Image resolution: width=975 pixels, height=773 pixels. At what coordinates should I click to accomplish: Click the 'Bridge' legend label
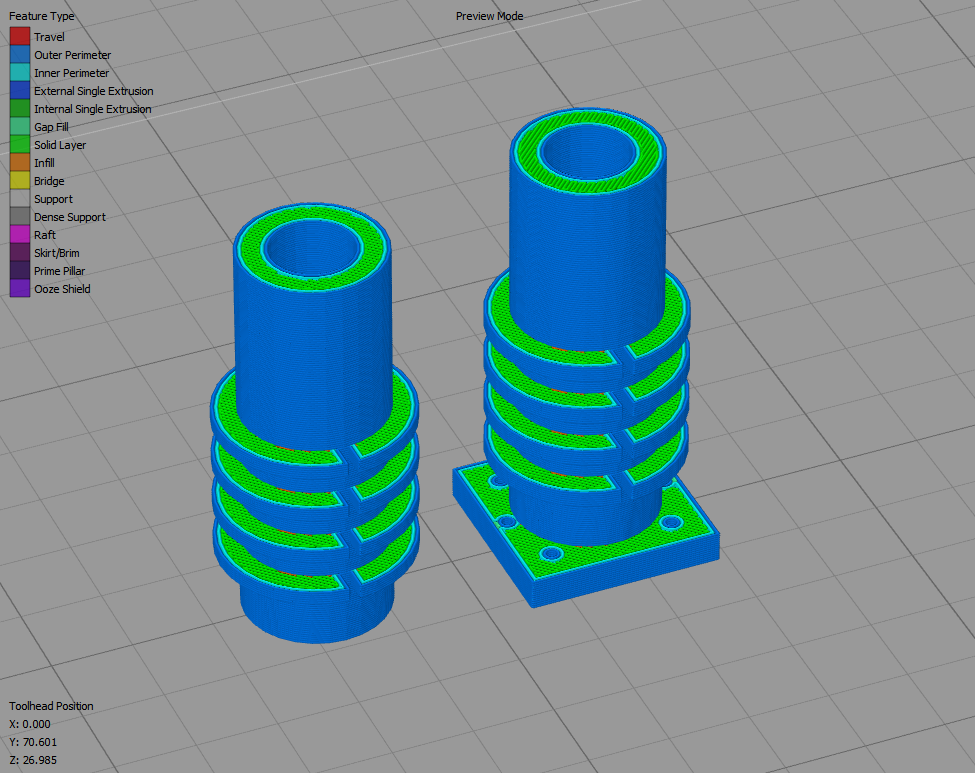tap(49, 182)
